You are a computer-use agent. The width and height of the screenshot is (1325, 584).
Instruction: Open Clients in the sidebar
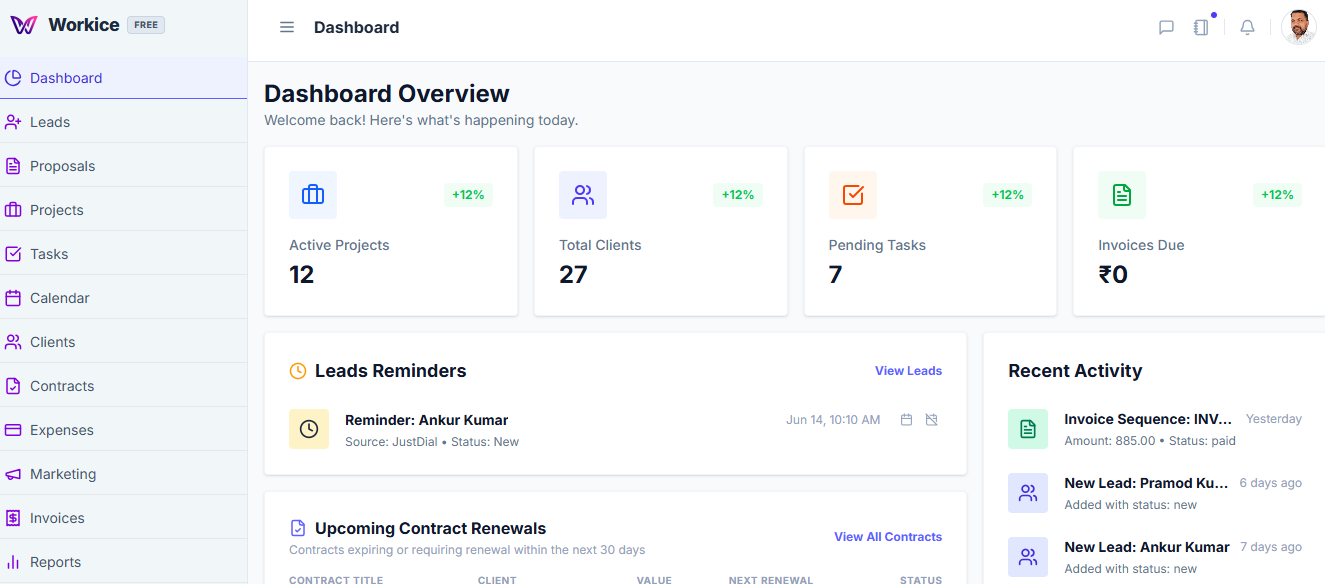coord(123,342)
